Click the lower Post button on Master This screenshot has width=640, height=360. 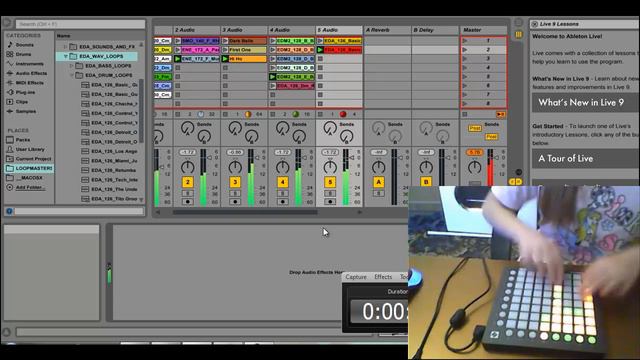tap(491, 137)
